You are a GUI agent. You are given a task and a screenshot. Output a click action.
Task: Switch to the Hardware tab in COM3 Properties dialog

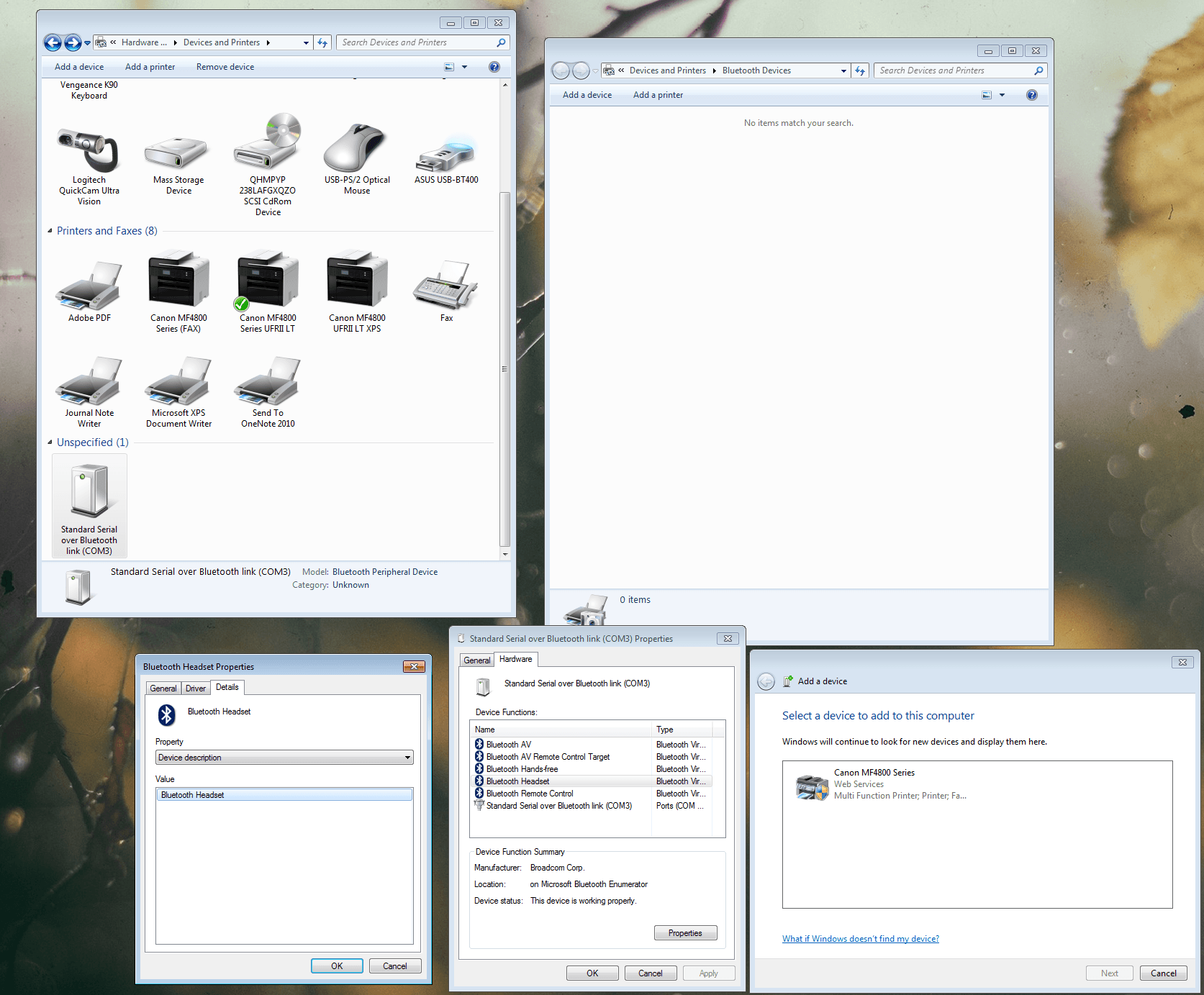pyautogui.click(x=516, y=659)
